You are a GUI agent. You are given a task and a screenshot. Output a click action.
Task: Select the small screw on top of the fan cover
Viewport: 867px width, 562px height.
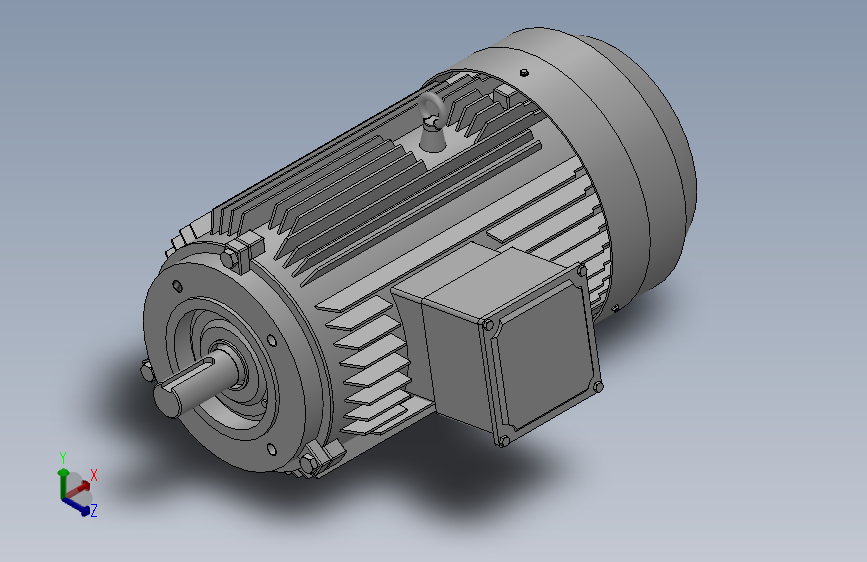click(x=524, y=72)
